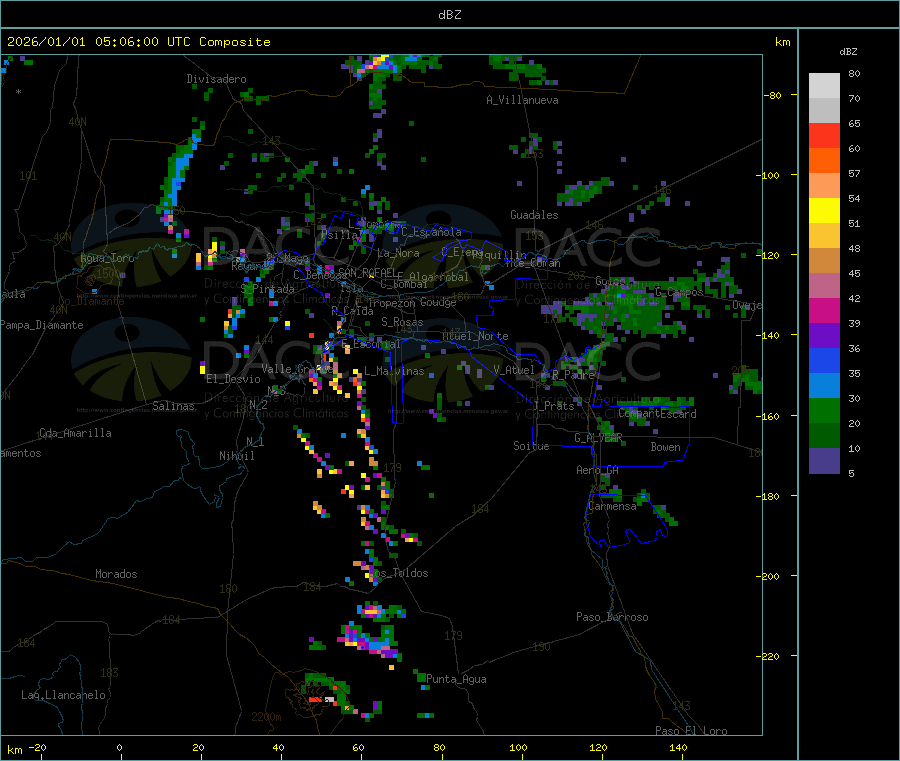Click the 'C_Española' map label
This screenshot has width=900, height=761.
tap(431, 232)
